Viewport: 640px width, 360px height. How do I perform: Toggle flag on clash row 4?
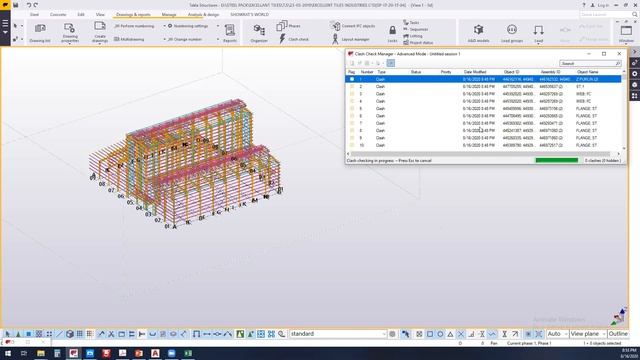352,101
